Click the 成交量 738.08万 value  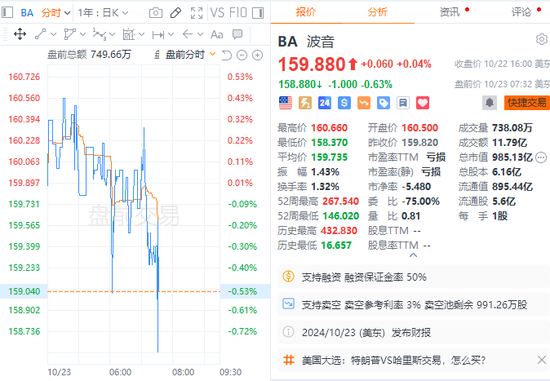tap(512, 128)
